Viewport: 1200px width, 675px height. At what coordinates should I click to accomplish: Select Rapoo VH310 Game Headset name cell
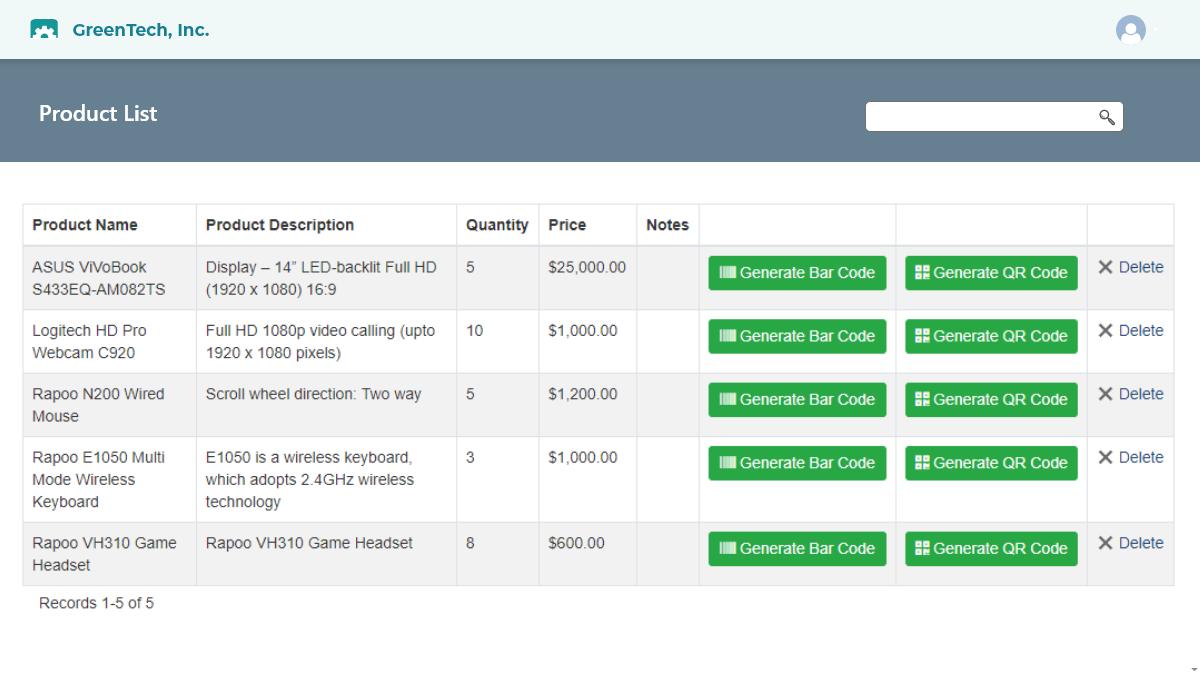(110, 554)
